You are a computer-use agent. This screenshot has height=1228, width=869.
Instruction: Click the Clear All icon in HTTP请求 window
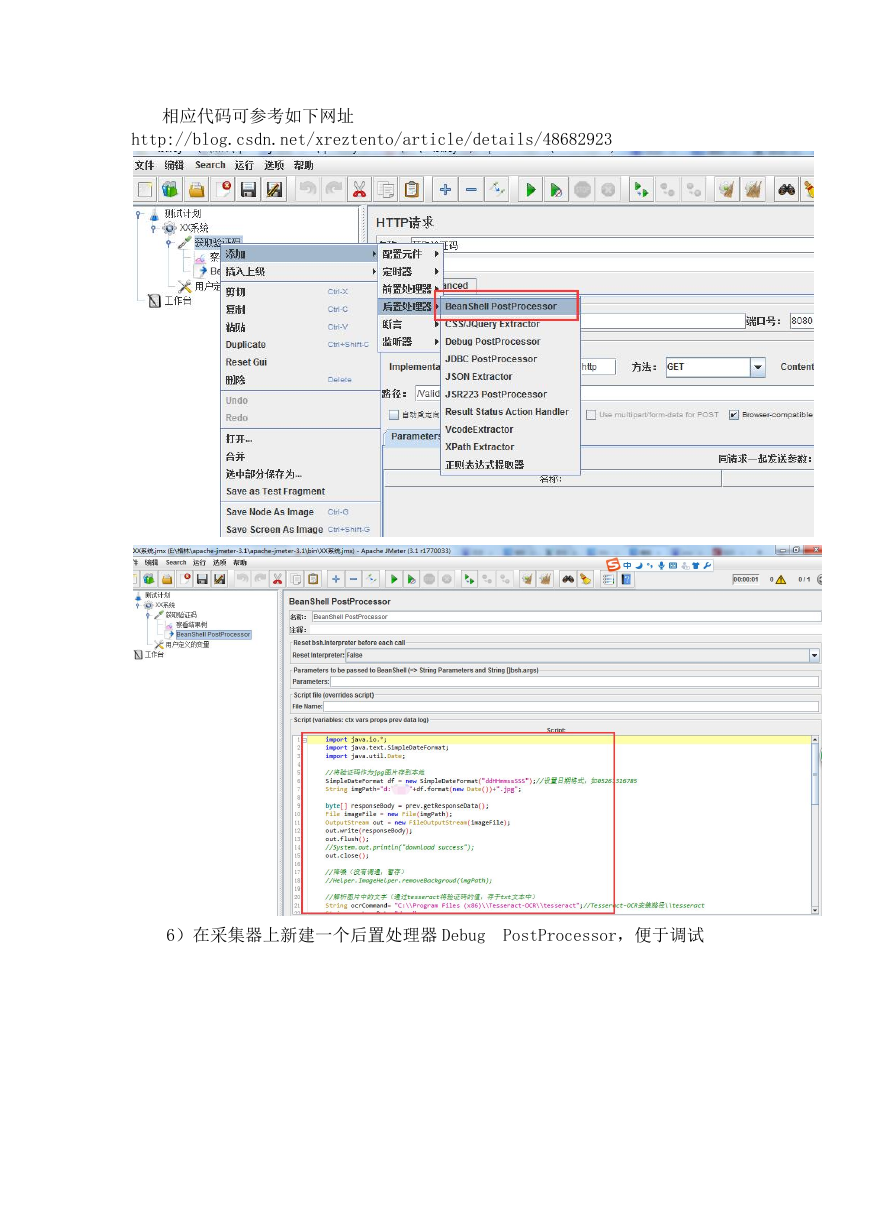[x=753, y=189]
